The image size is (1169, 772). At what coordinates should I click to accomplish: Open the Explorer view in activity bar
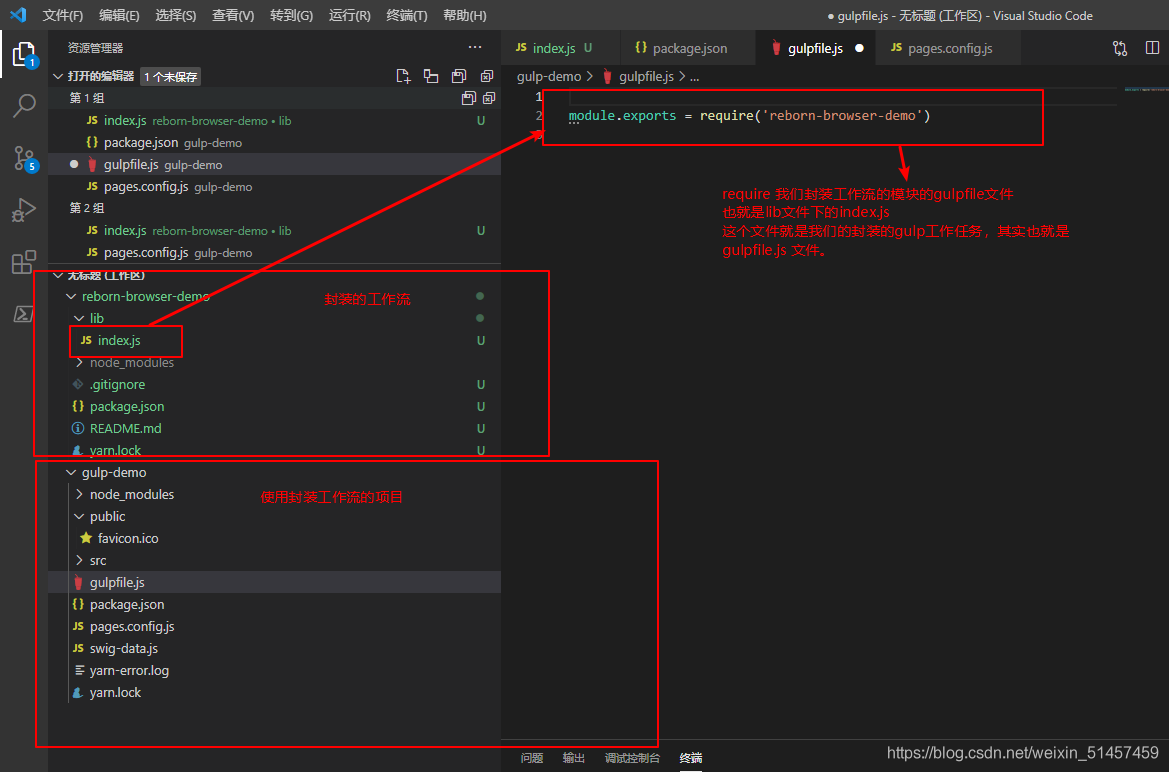pos(24,54)
